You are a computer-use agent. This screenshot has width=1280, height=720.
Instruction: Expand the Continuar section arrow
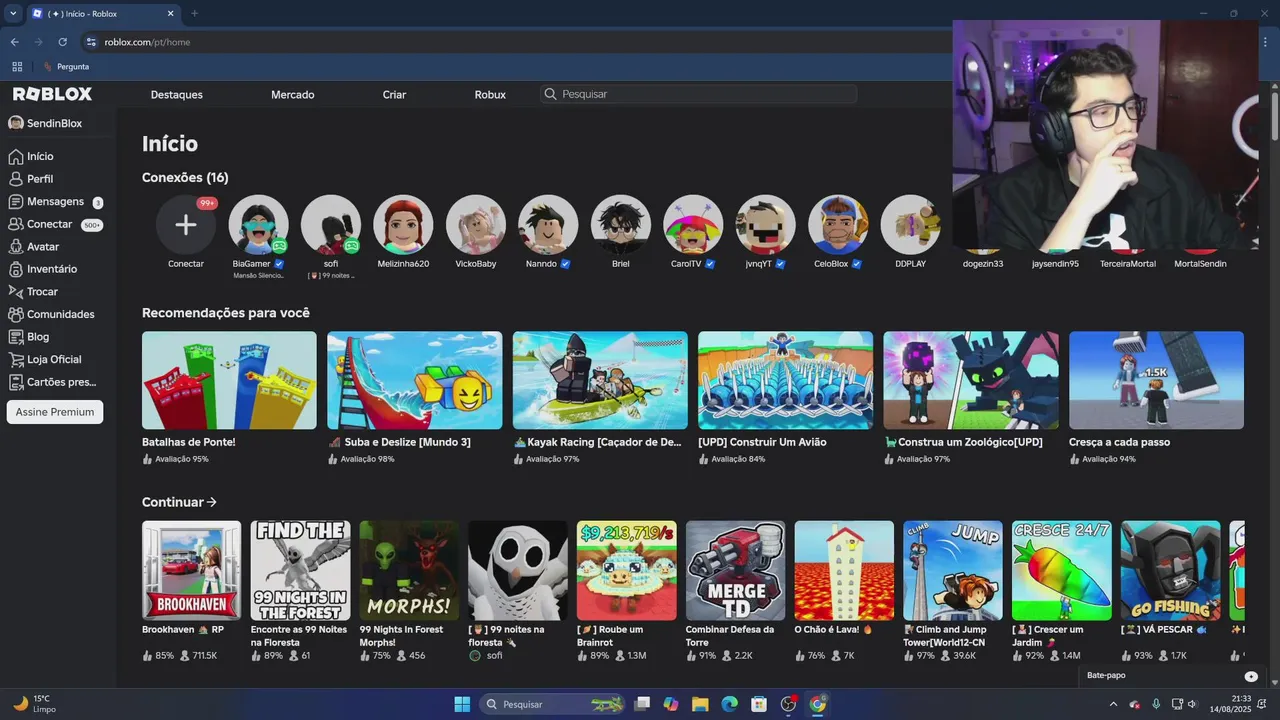click(211, 502)
